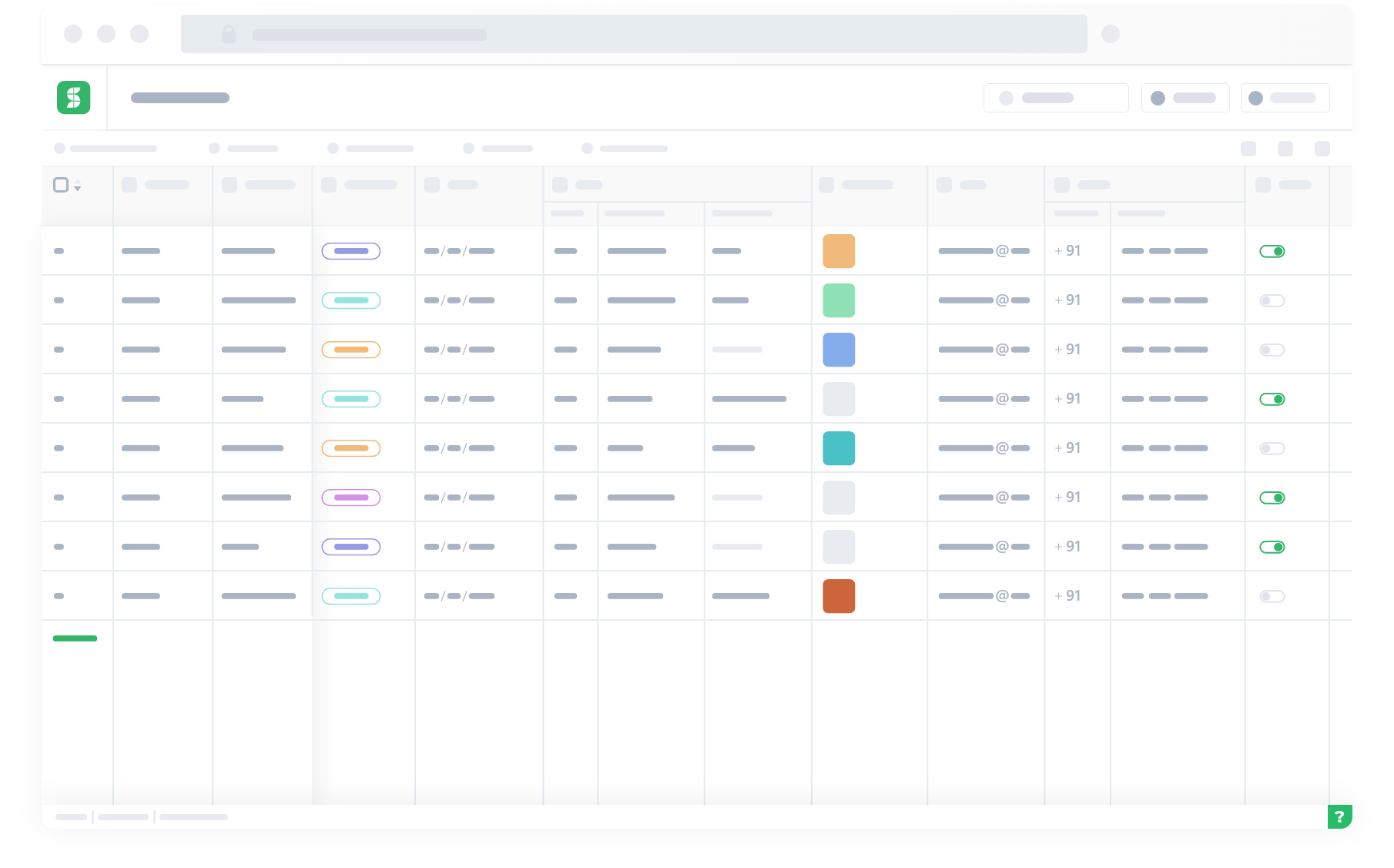Click the @ email cell in first row
This screenshot has width=1394, height=868.
pyautogui.click(x=984, y=251)
